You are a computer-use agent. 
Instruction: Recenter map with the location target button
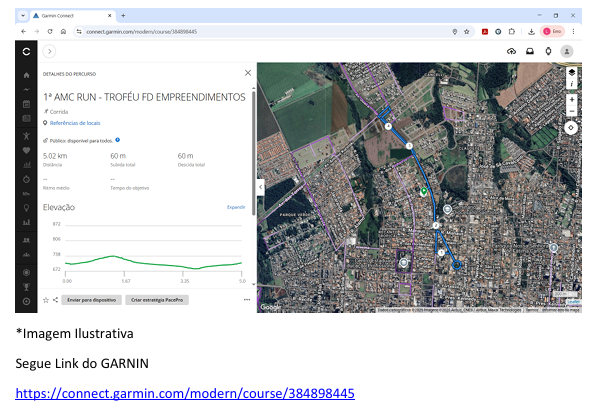pyautogui.click(x=571, y=127)
